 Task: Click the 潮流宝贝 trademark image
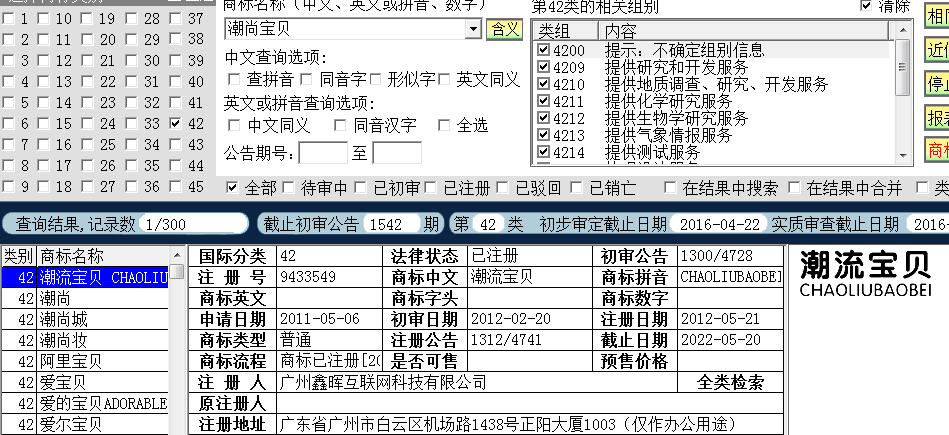pos(865,274)
